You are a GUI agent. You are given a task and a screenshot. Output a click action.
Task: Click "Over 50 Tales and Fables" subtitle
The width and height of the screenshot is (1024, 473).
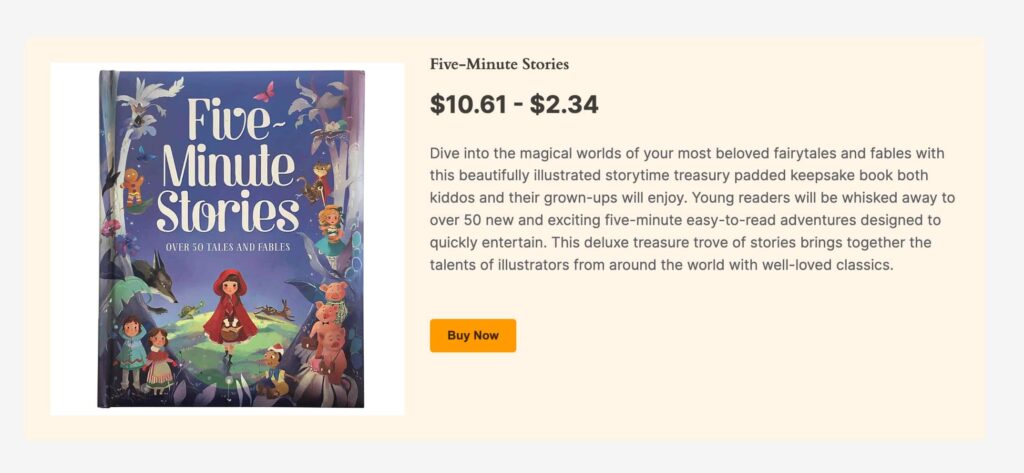tap(228, 248)
